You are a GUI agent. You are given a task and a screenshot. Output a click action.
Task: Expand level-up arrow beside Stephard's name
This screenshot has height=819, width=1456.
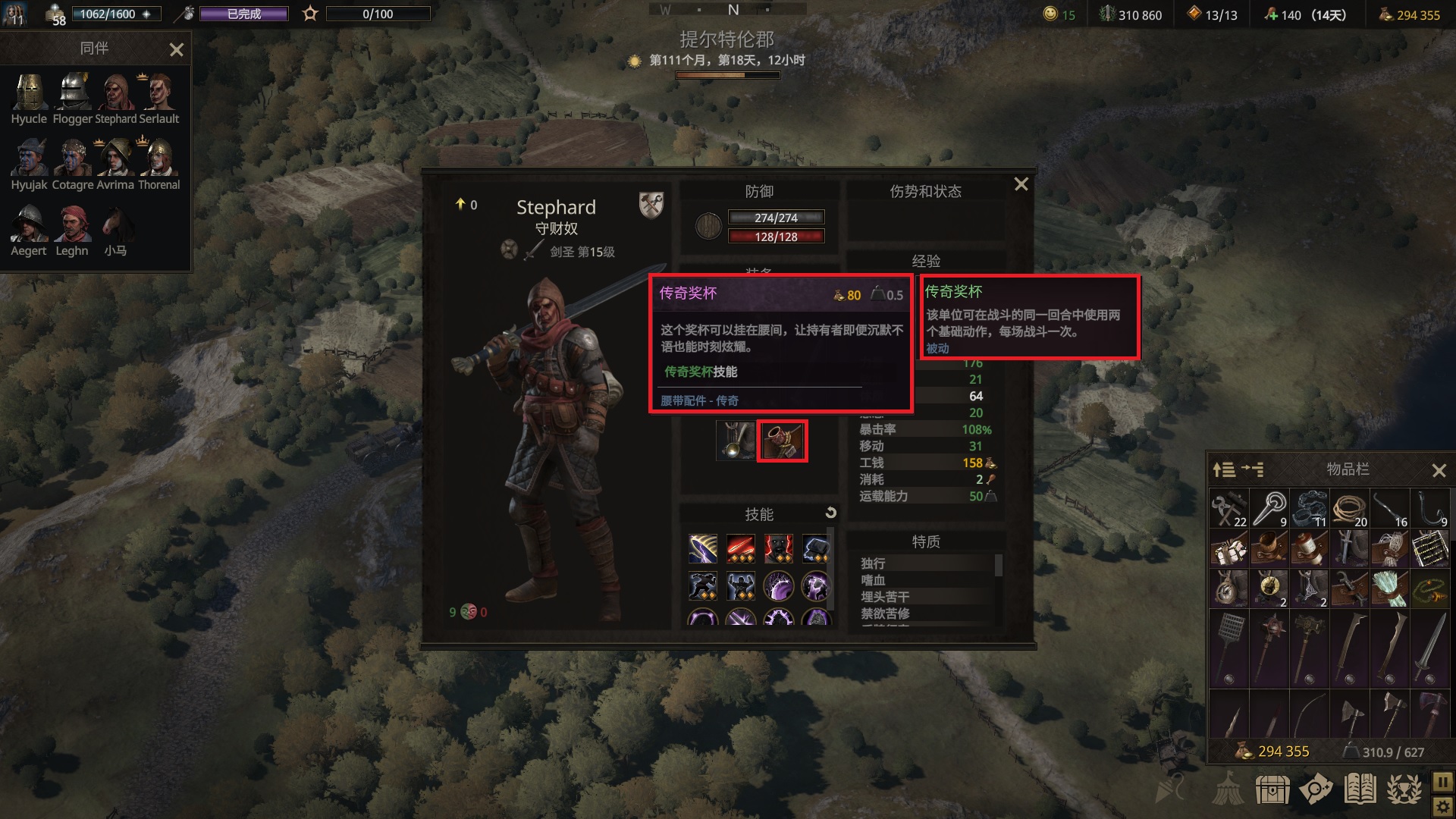point(460,204)
